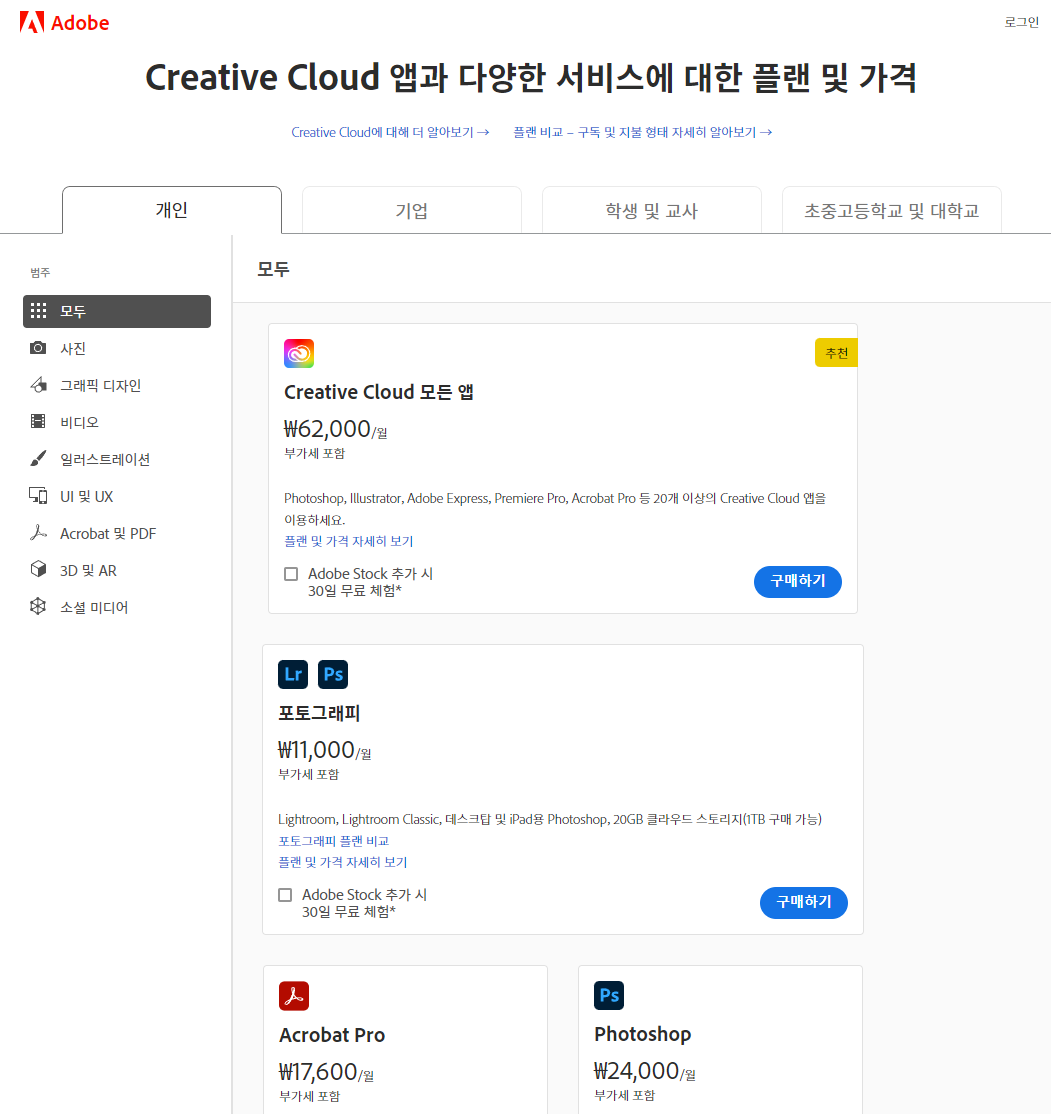Click the Acrobat Pro title

tap(332, 1035)
